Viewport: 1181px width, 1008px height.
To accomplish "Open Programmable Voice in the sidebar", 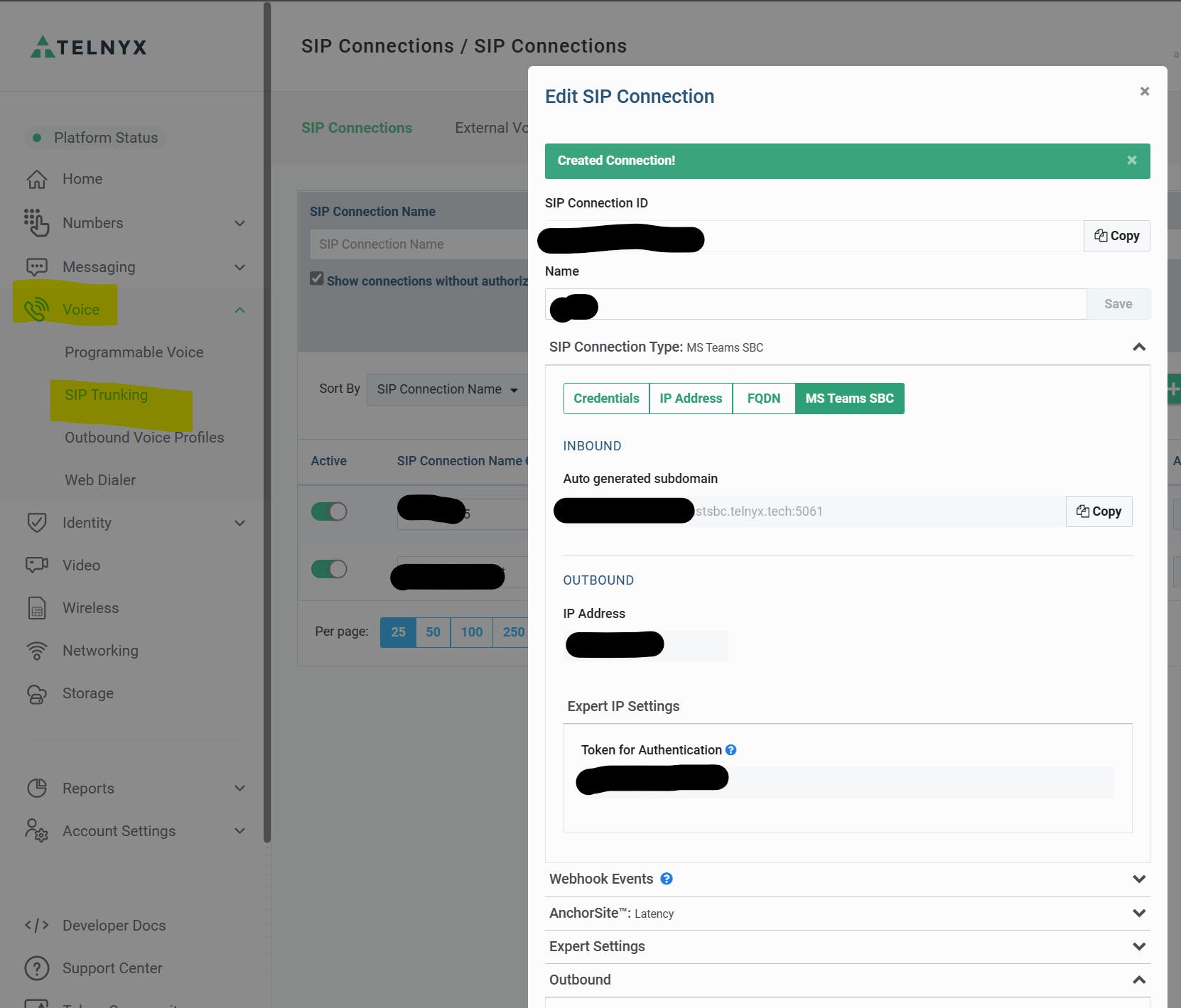I will point(134,352).
